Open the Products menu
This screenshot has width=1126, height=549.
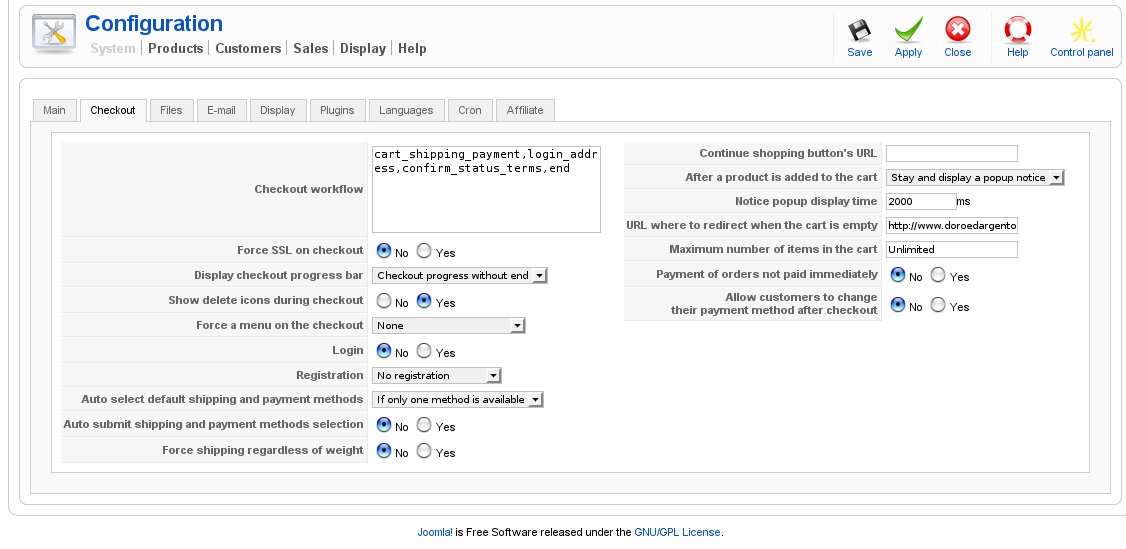coord(175,48)
